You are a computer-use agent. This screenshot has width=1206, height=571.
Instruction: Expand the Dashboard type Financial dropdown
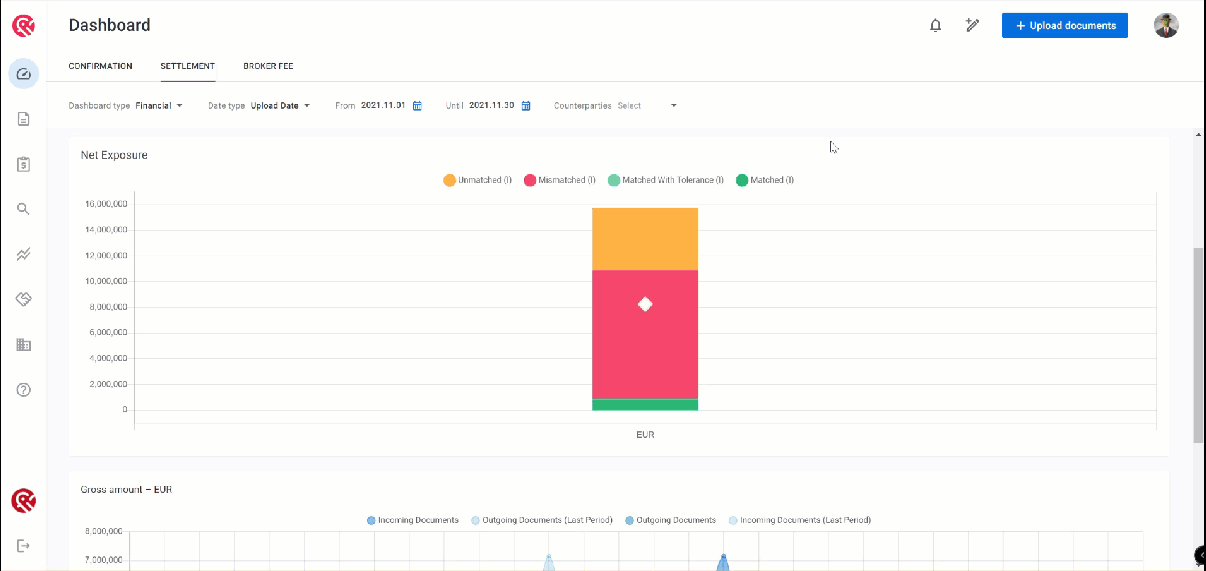159,105
